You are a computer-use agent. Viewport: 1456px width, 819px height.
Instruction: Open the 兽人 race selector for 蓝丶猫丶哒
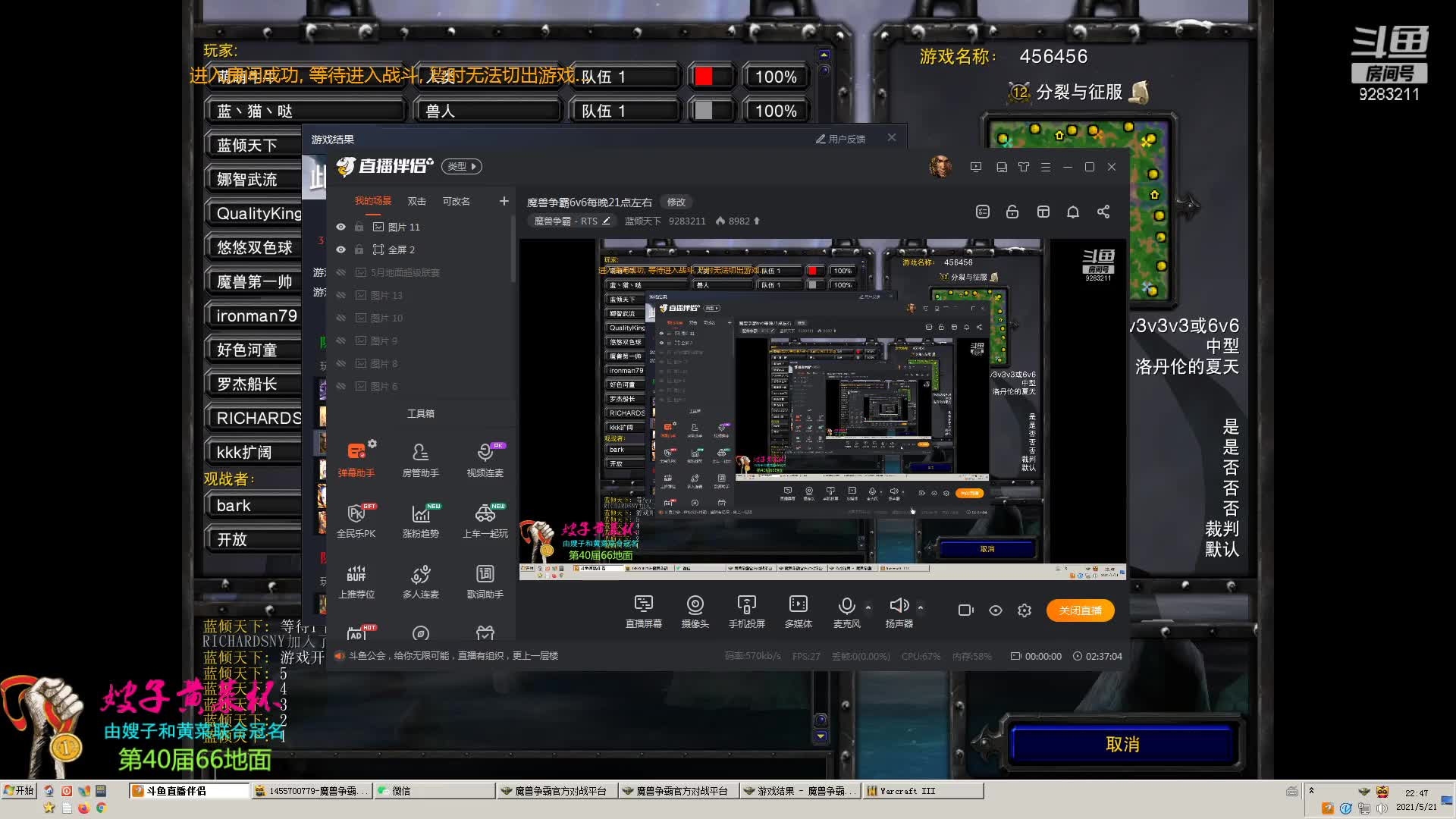click(x=487, y=111)
